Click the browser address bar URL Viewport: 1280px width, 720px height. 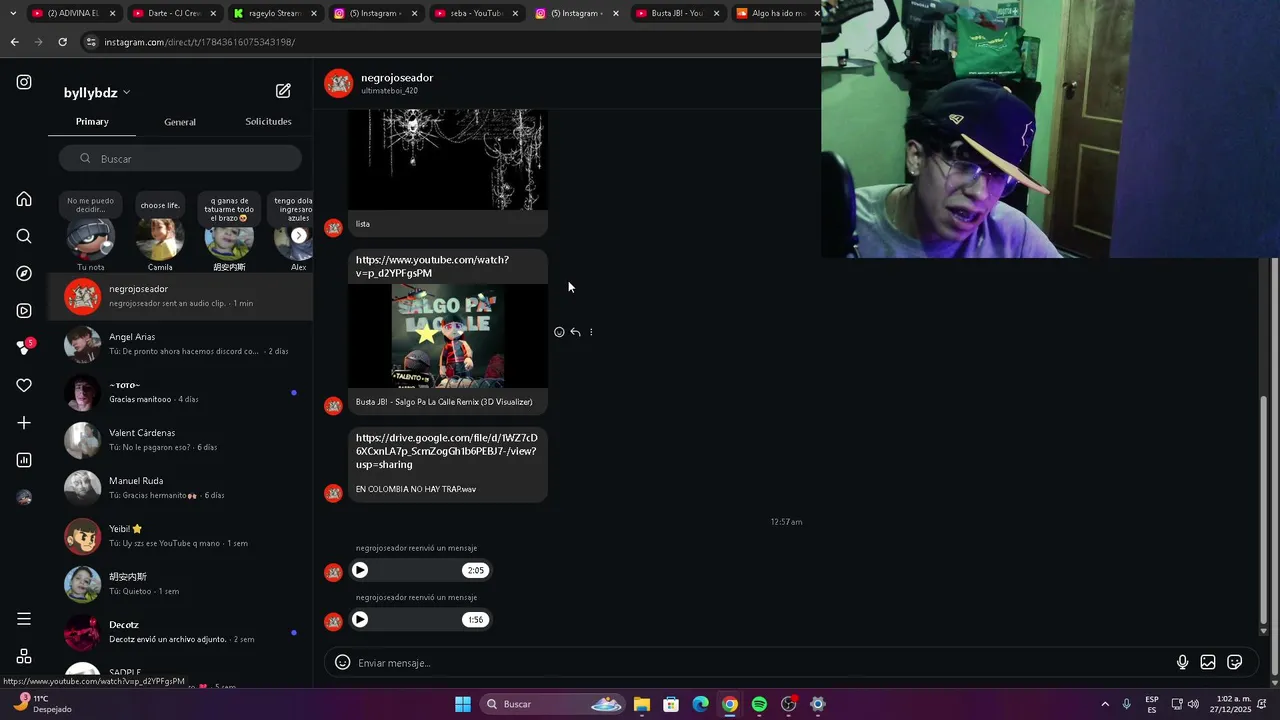[x=200, y=42]
